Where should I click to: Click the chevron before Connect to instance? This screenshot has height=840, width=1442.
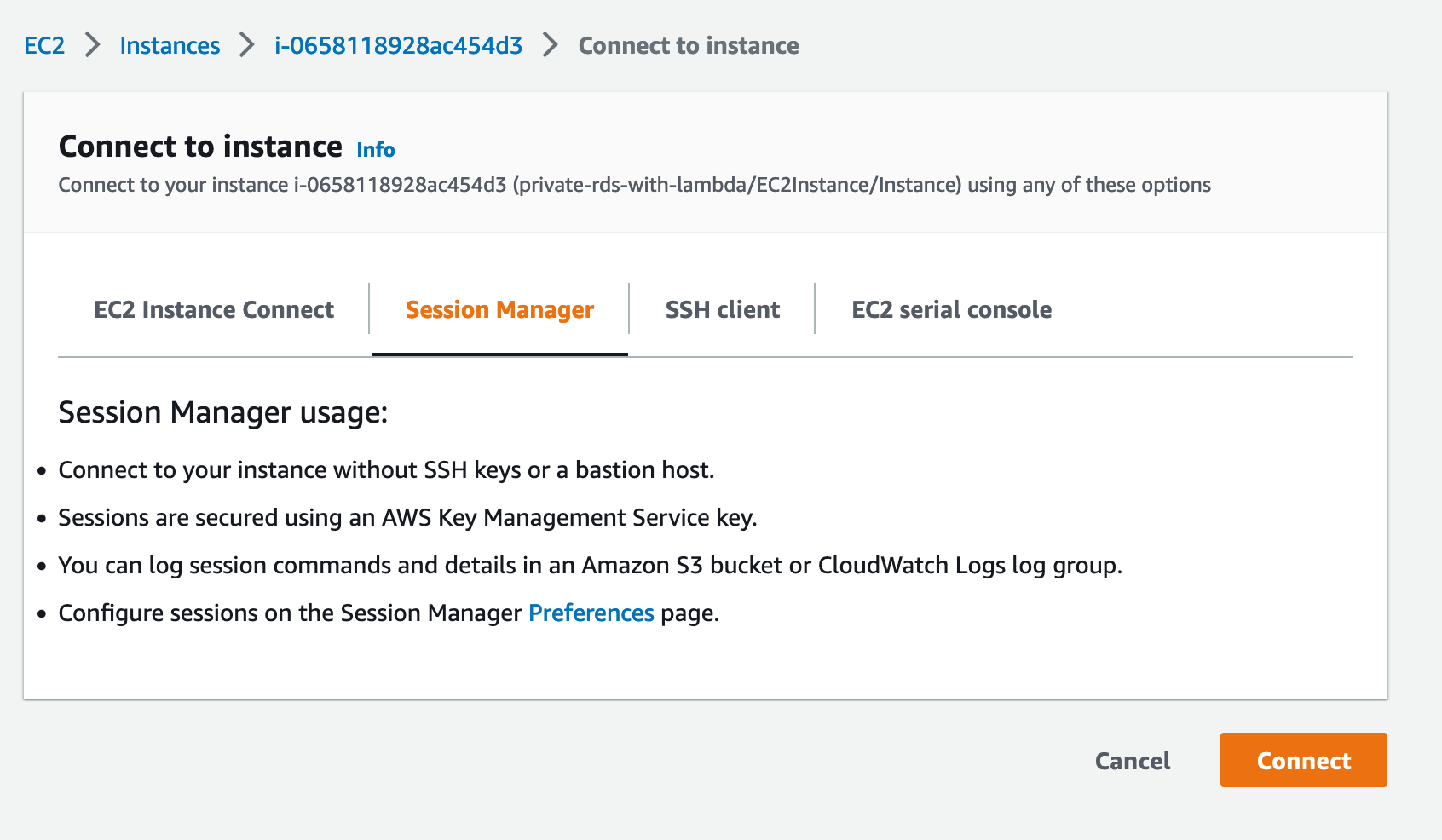click(x=549, y=45)
